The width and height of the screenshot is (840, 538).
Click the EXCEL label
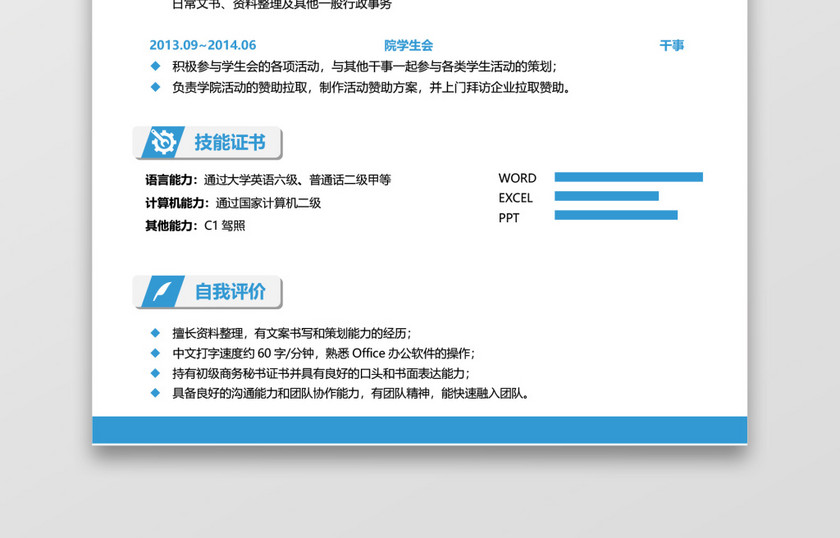(x=515, y=198)
